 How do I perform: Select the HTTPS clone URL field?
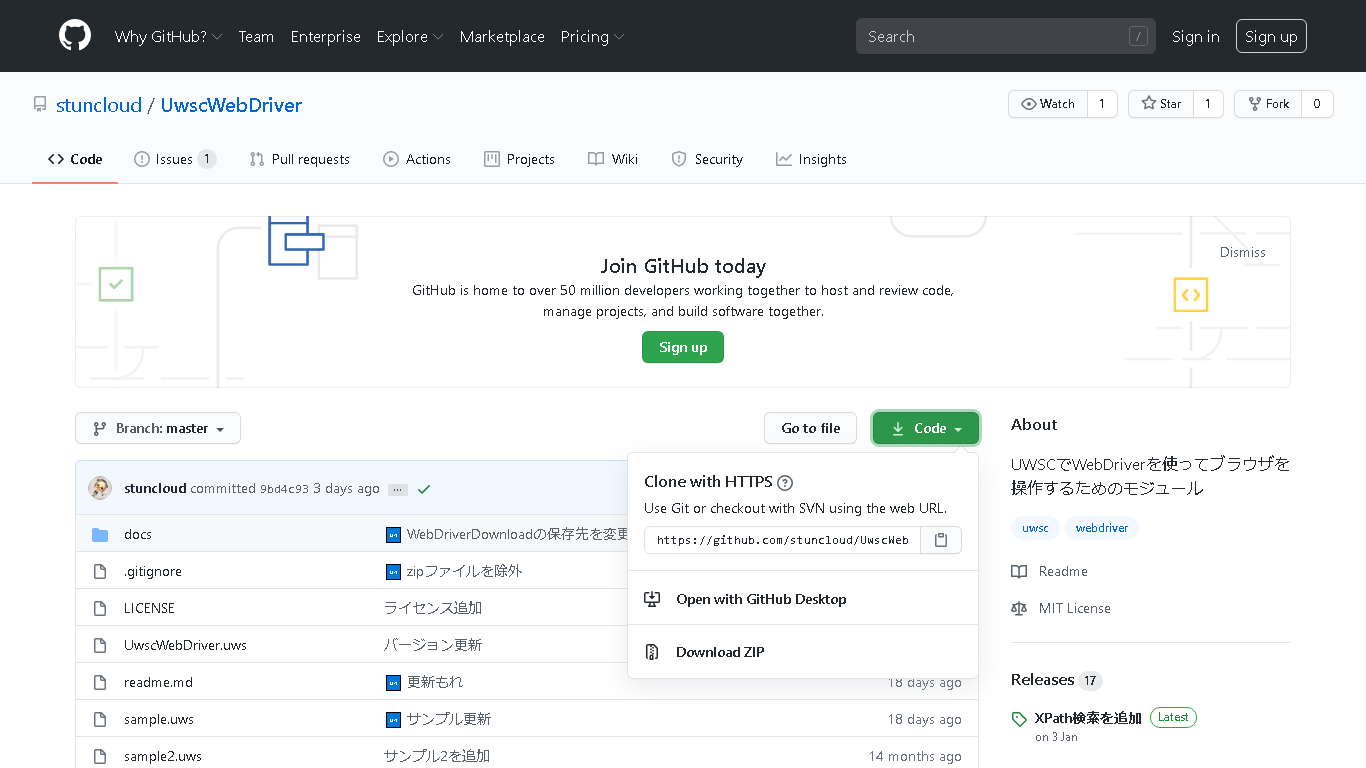[782, 540]
